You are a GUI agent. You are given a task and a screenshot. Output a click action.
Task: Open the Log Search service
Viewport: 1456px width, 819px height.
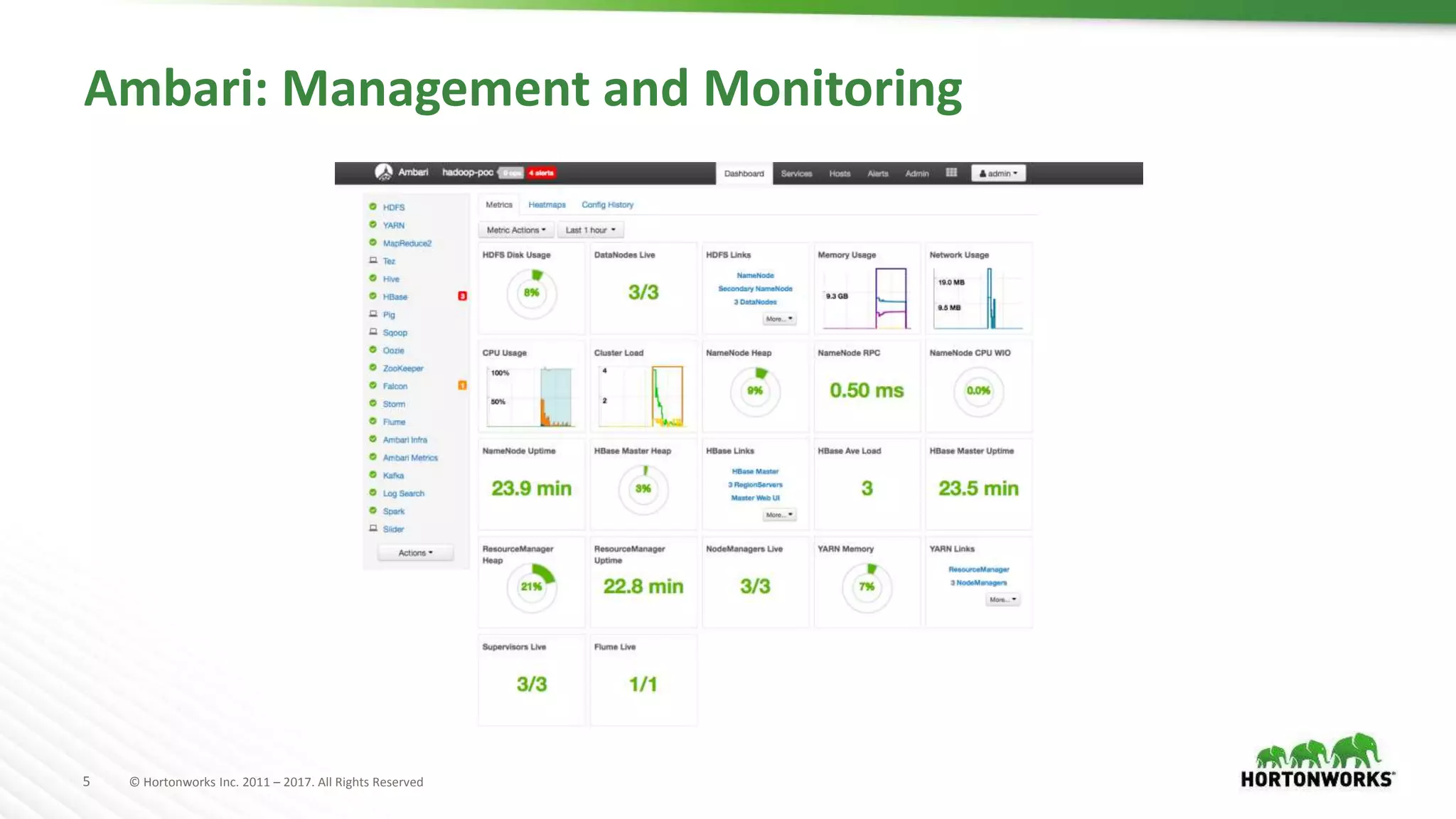point(403,493)
